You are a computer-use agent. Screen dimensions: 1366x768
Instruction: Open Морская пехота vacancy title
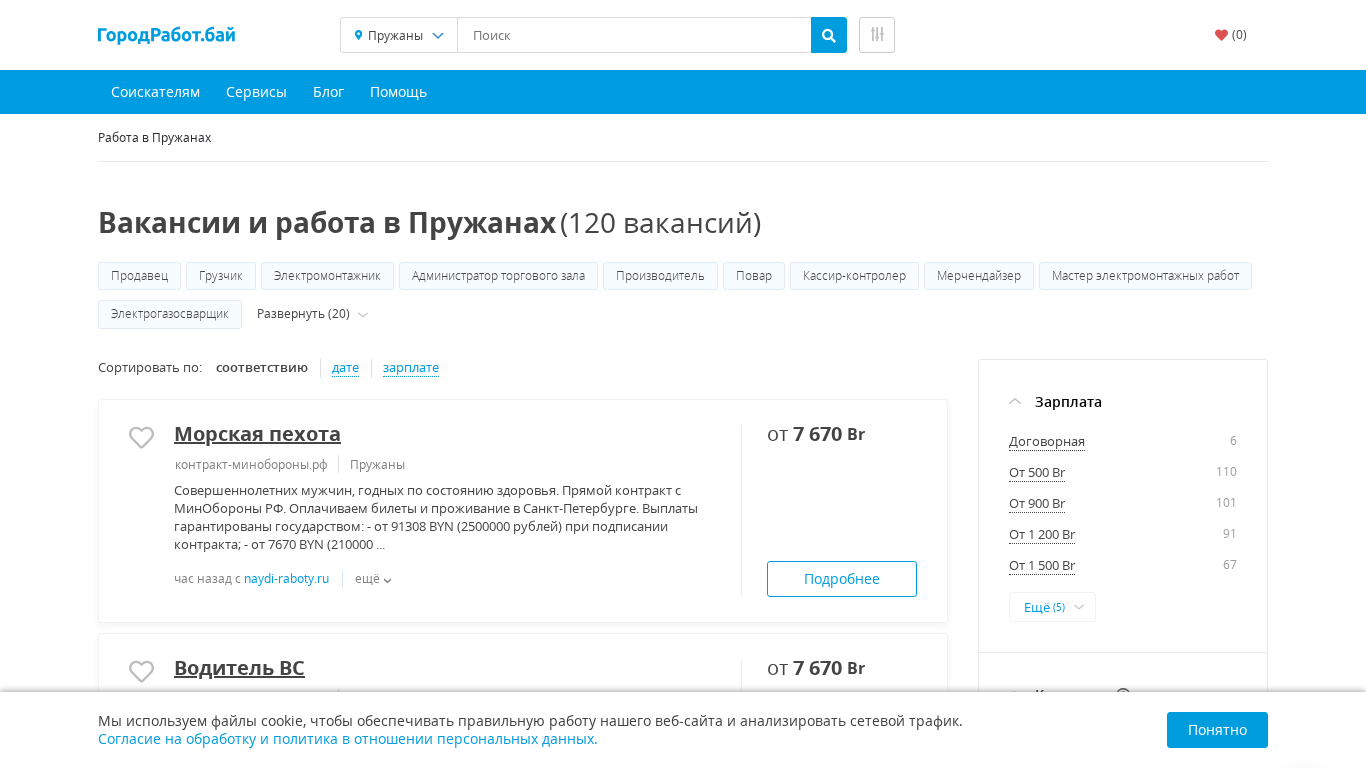tap(257, 434)
